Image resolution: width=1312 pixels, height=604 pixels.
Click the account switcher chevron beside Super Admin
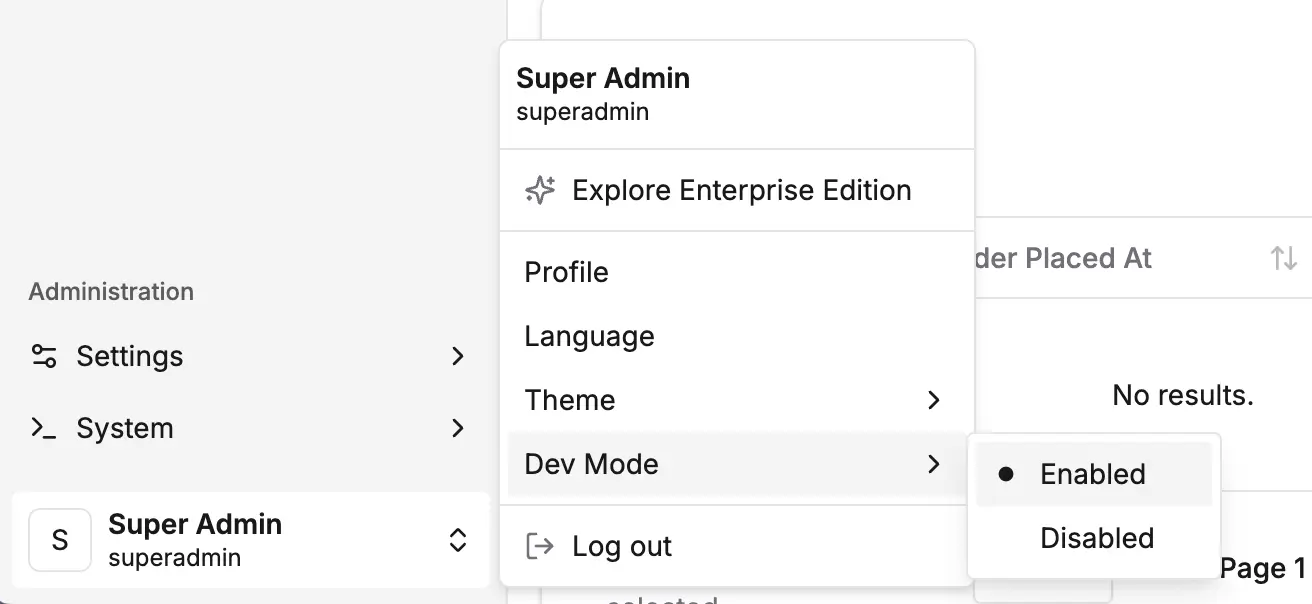457,540
